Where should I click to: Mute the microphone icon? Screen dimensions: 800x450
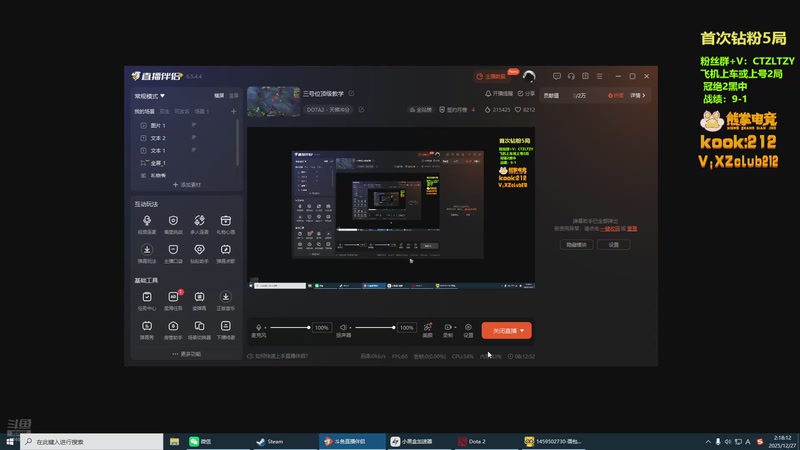258,327
